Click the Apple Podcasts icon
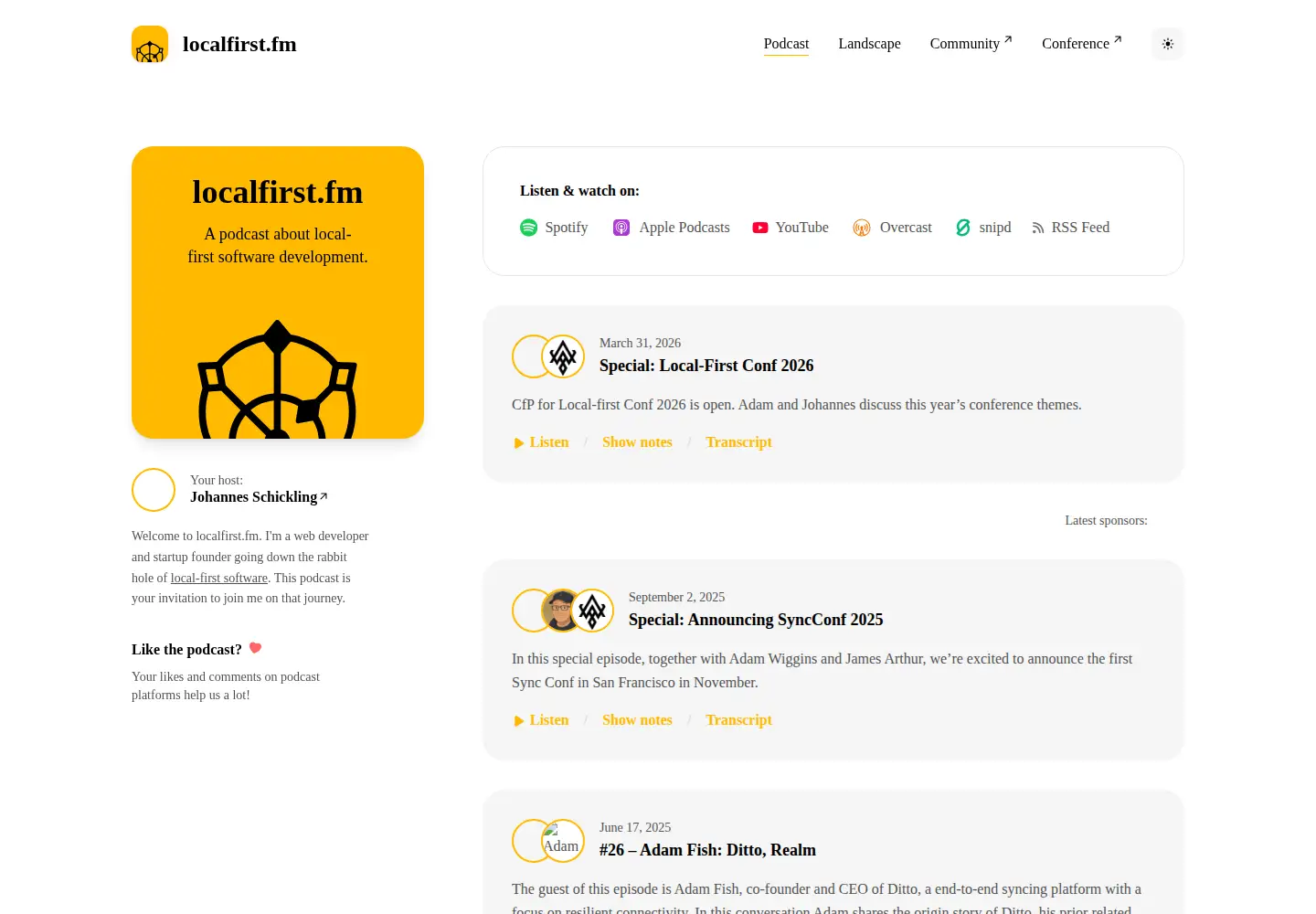The width and height of the screenshot is (1316, 914). [621, 228]
